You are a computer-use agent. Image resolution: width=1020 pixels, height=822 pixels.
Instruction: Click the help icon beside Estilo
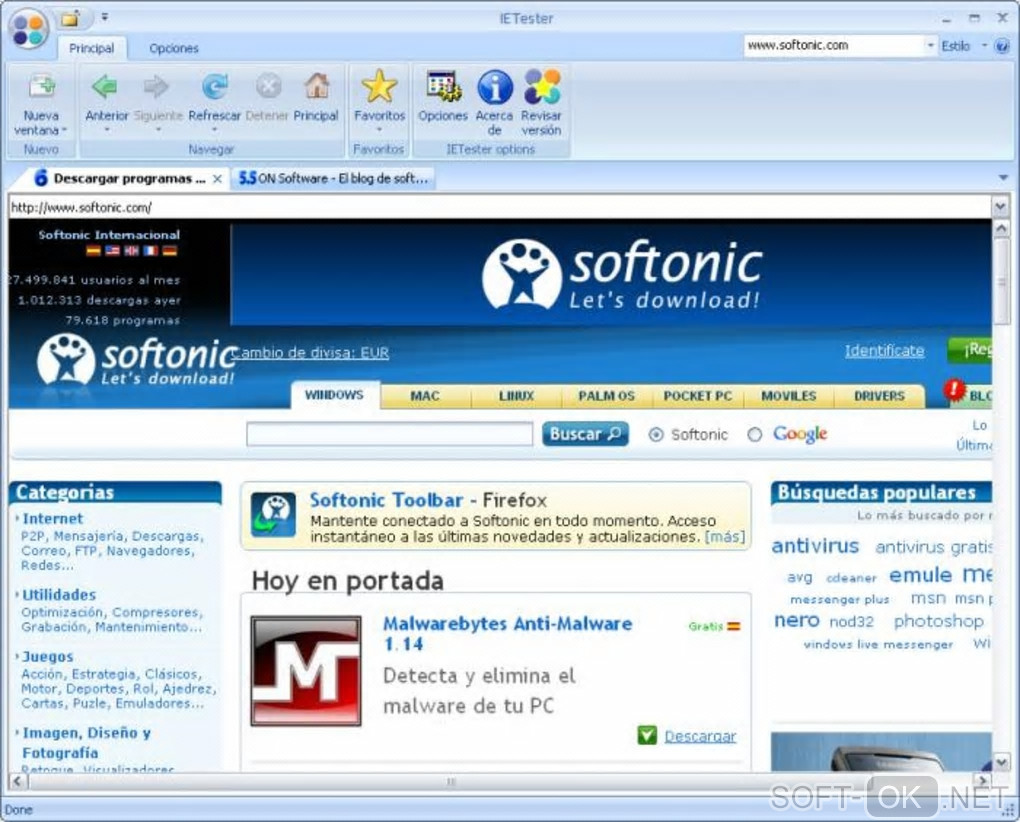(x=1002, y=46)
